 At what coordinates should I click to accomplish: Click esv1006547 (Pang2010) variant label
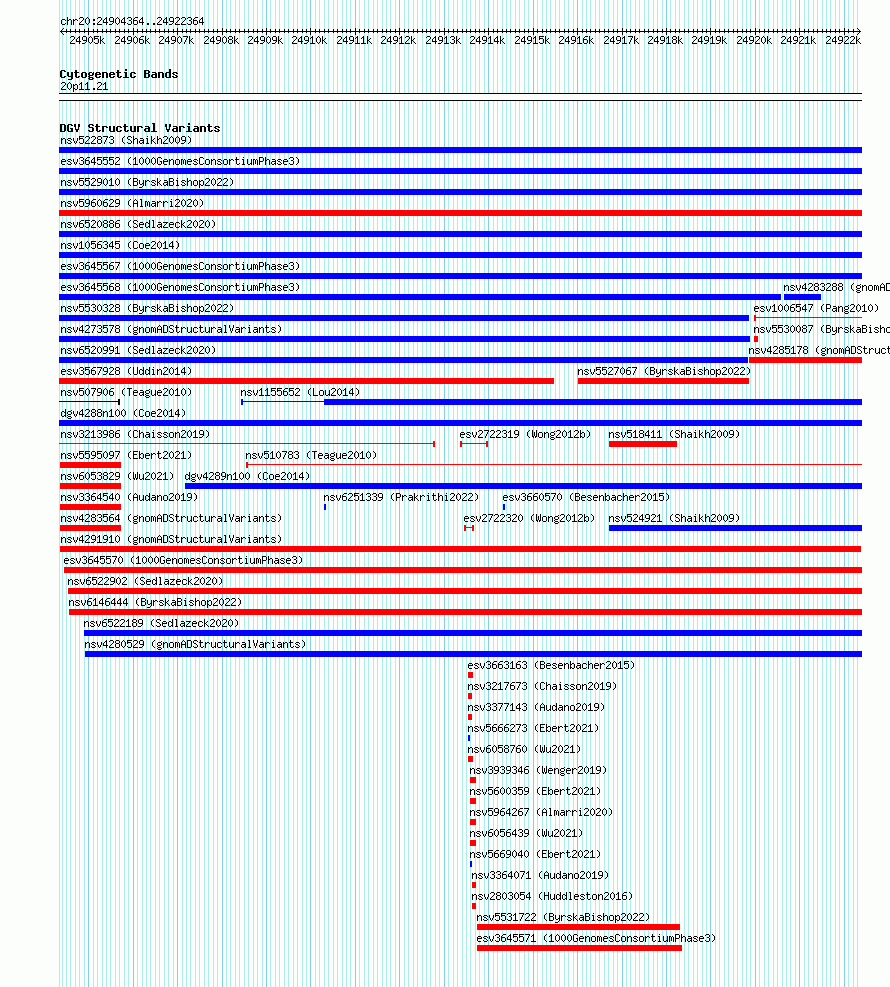[816, 308]
